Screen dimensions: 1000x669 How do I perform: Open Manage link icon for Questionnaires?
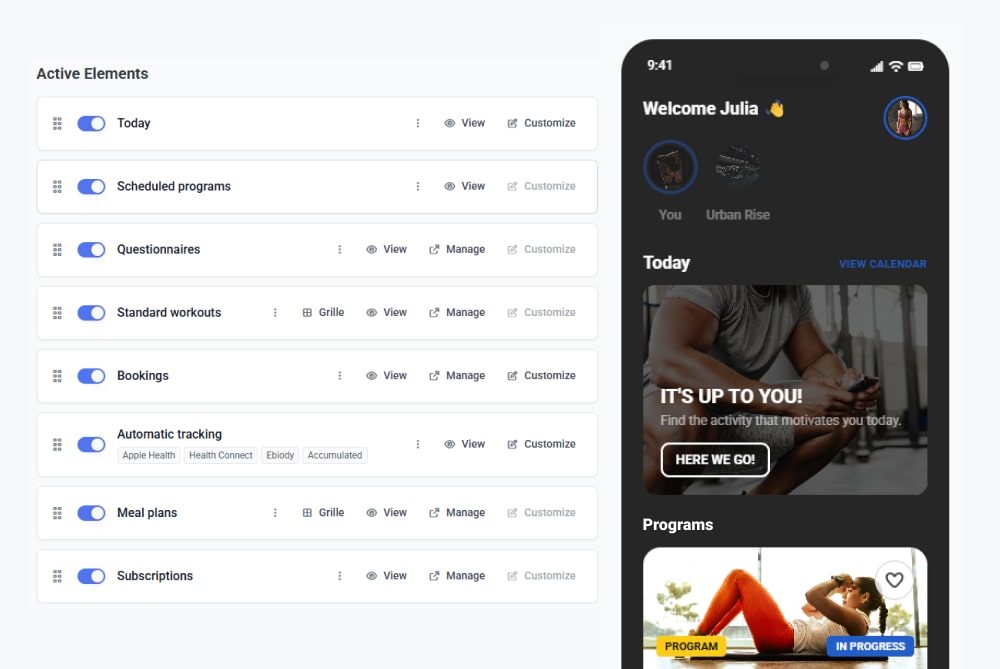[434, 249]
